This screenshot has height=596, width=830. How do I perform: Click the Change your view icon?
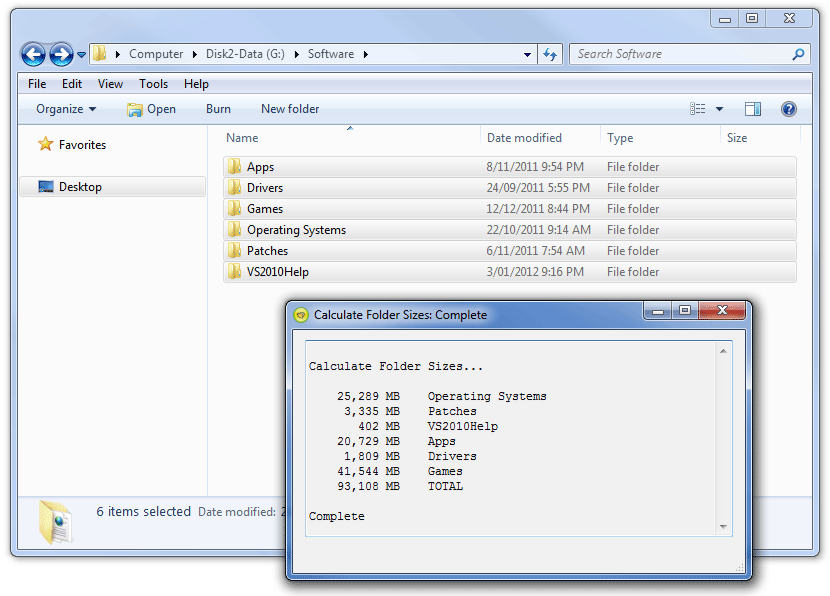click(x=698, y=109)
